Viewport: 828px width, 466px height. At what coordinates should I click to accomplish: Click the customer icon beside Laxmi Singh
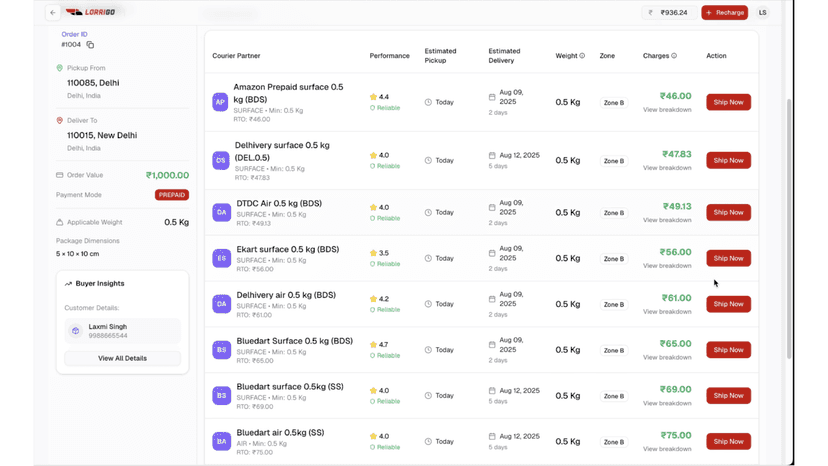[76, 331]
